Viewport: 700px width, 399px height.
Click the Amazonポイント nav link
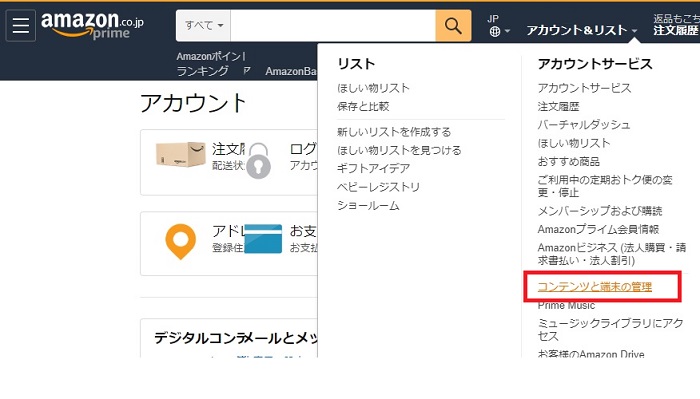tap(211, 56)
